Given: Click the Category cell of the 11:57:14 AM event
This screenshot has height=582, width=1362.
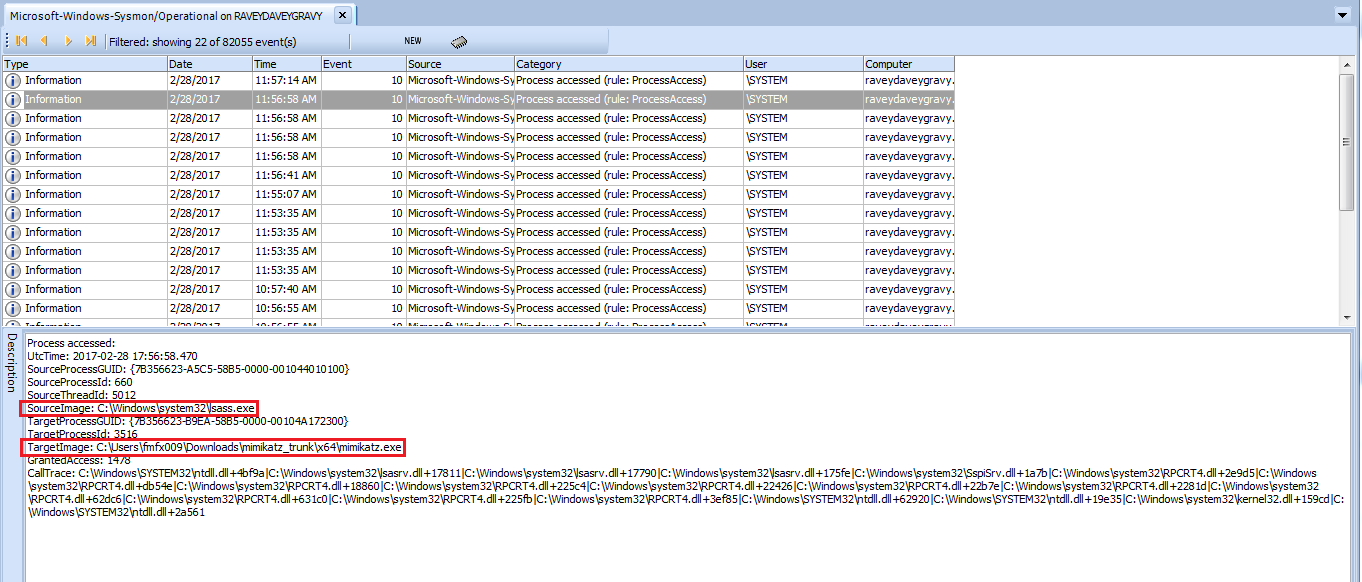Looking at the screenshot, I should pos(629,80).
